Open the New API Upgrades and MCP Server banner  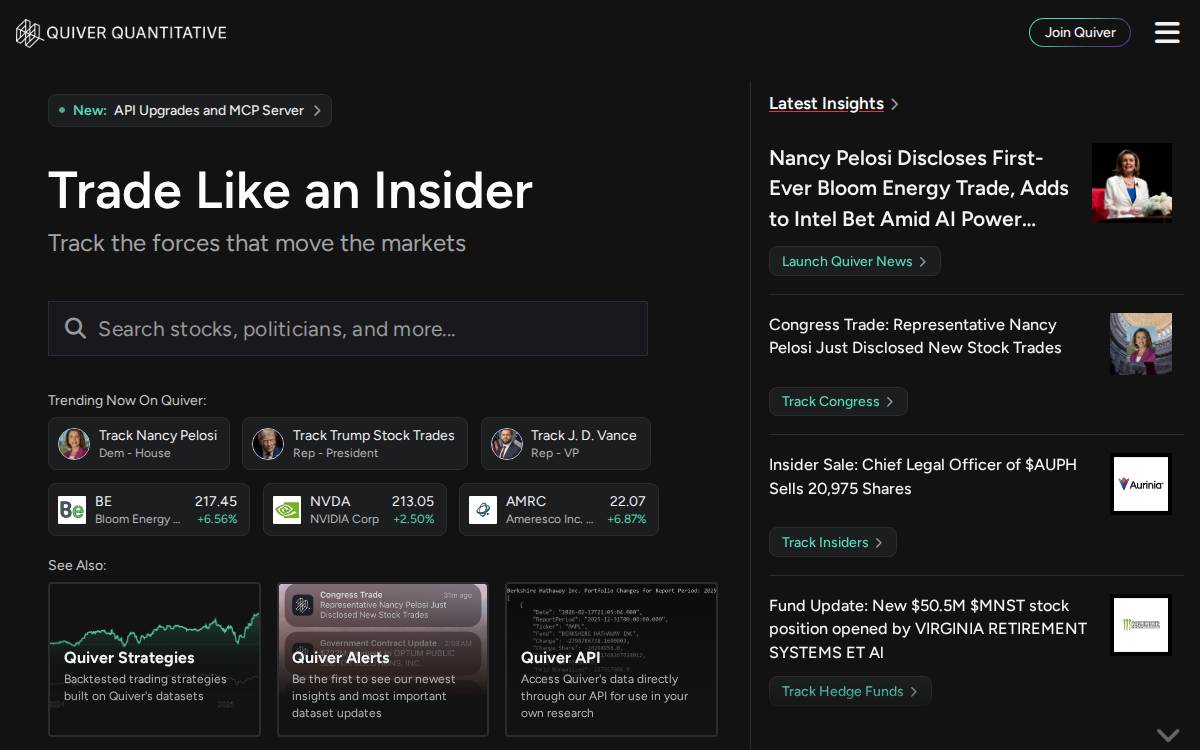[x=190, y=111]
